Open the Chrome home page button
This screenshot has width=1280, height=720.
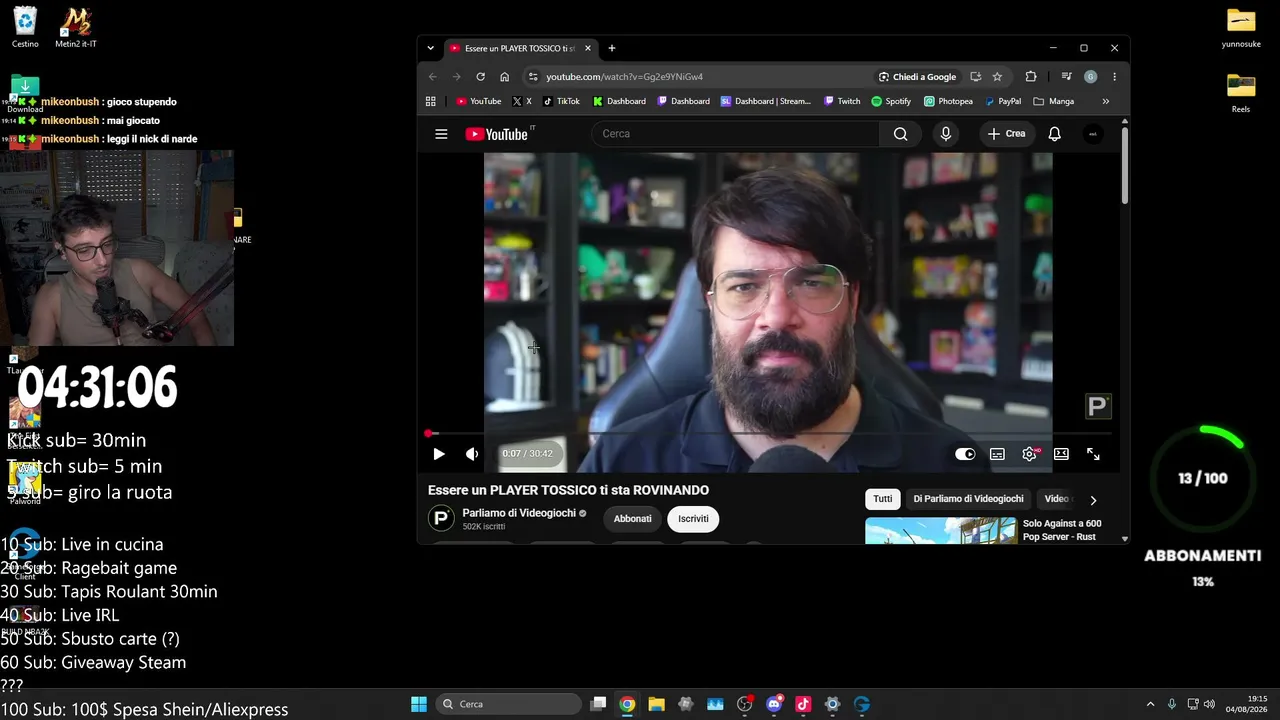point(504,77)
